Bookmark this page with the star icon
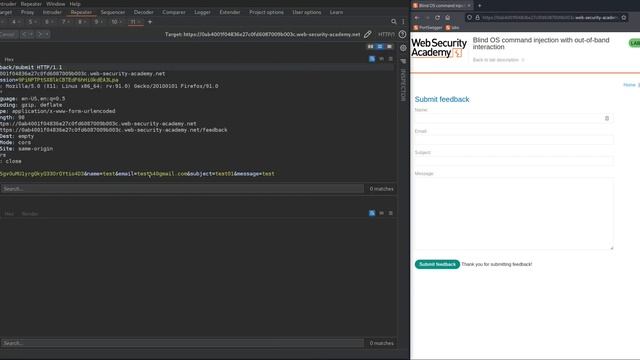The image size is (640, 360). [624, 18]
